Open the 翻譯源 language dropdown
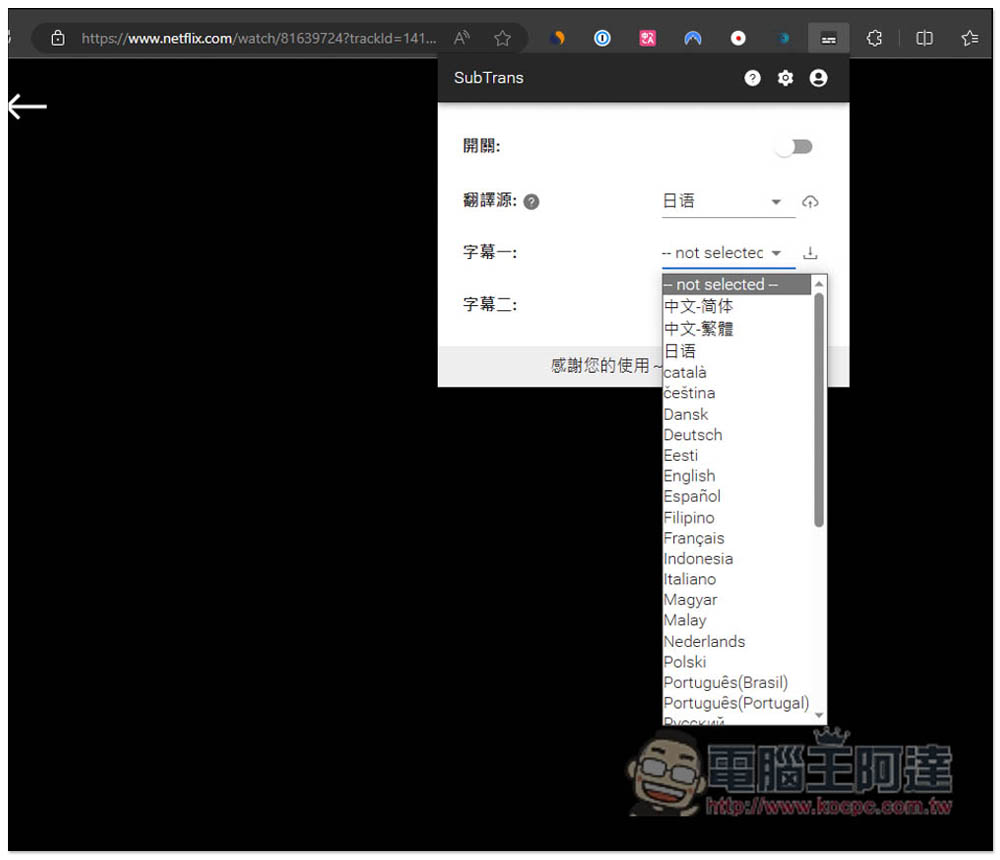The image size is (1000, 860). 728,202
